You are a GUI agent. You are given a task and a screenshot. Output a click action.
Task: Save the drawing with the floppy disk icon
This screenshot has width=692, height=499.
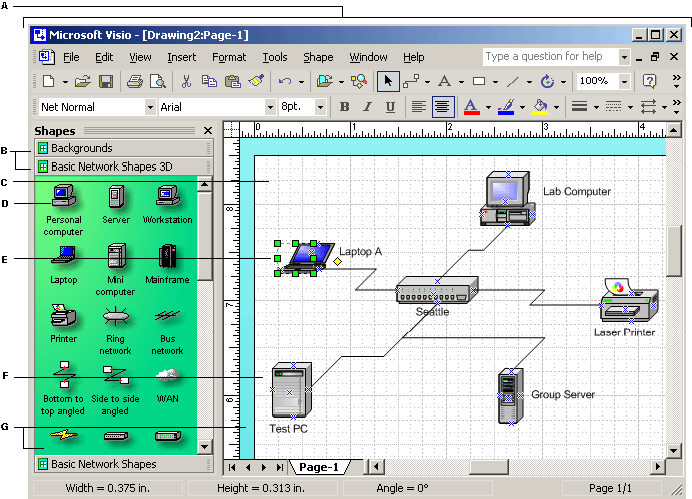(x=106, y=81)
